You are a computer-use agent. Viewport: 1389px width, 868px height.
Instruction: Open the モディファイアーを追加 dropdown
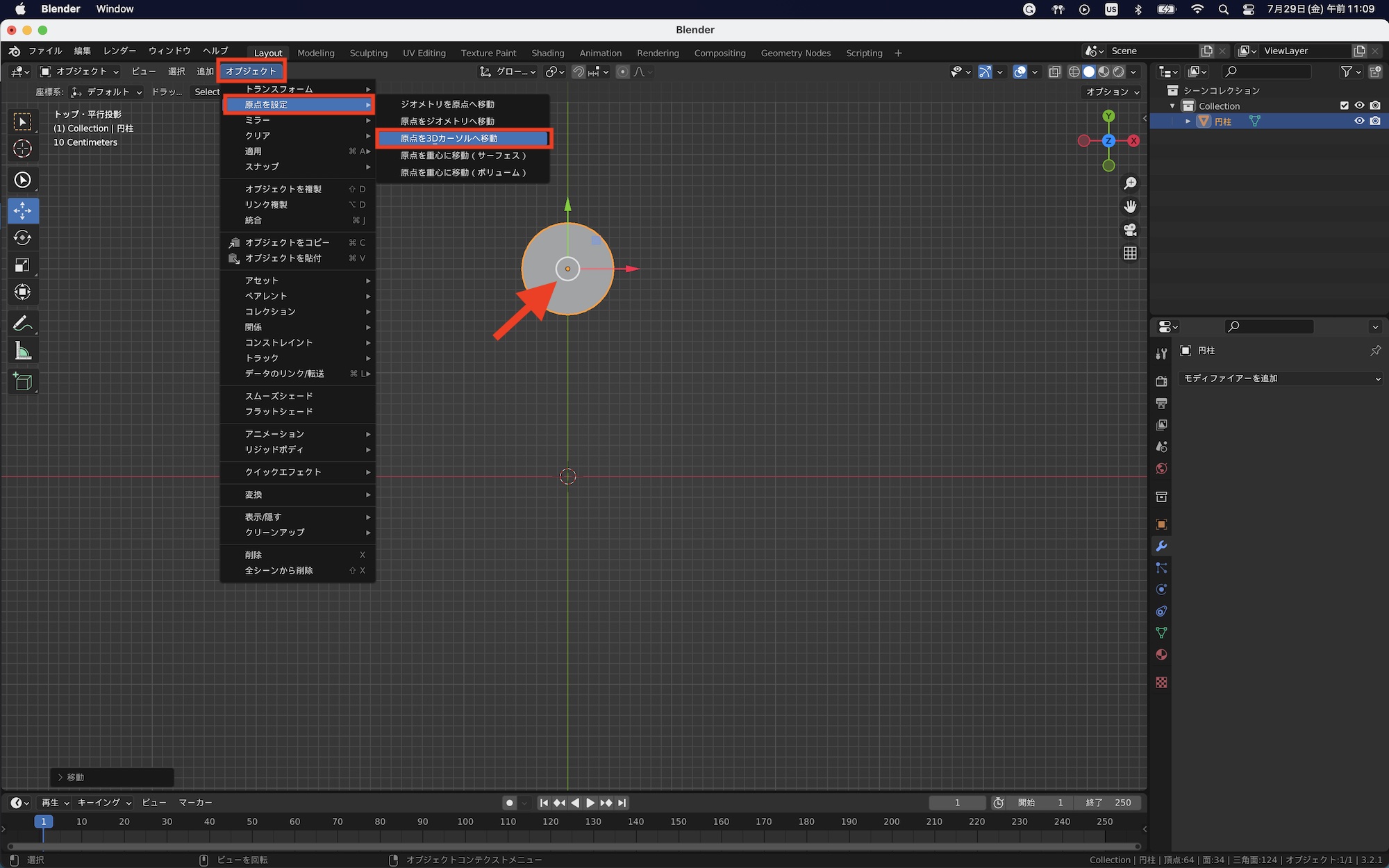1280,378
